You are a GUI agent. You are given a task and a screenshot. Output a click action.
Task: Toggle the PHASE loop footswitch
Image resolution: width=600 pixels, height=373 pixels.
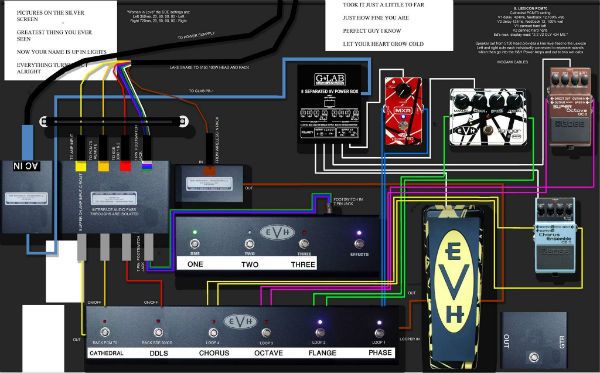coord(379,333)
